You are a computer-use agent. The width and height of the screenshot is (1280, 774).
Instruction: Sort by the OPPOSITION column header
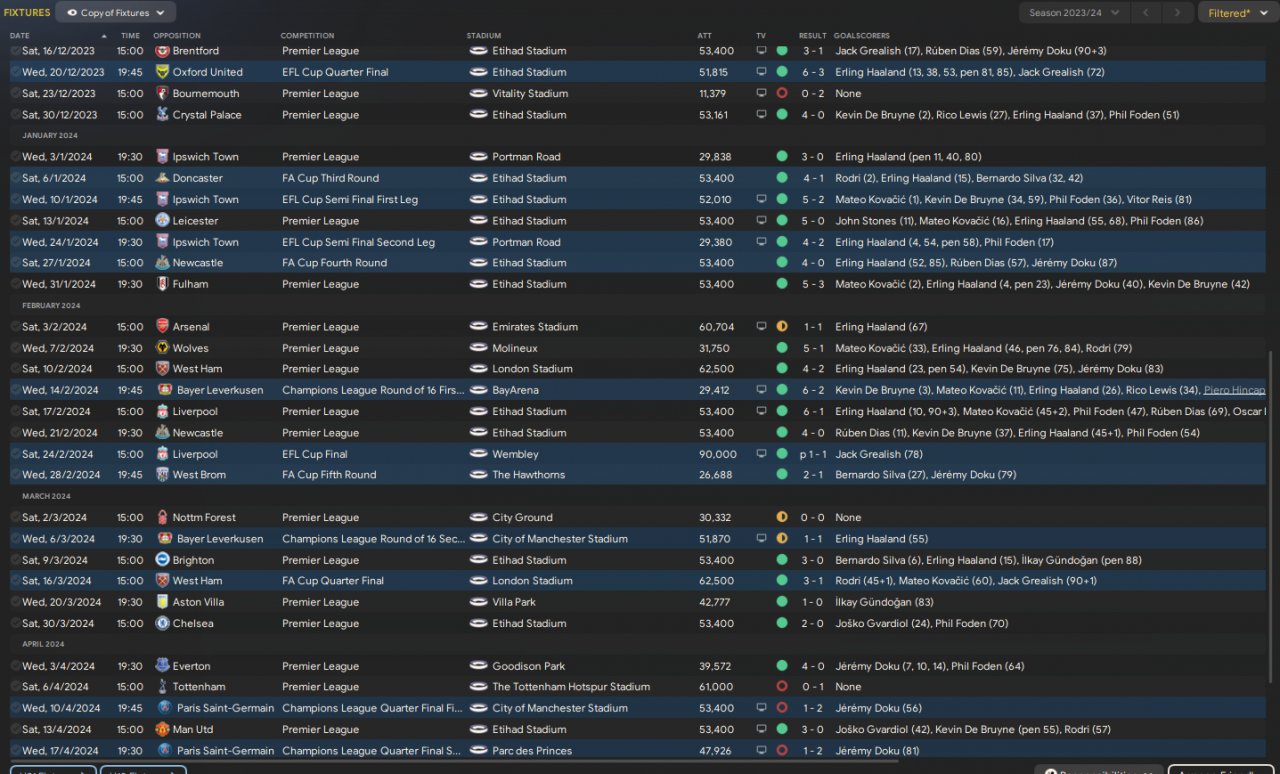(x=177, y=36)
